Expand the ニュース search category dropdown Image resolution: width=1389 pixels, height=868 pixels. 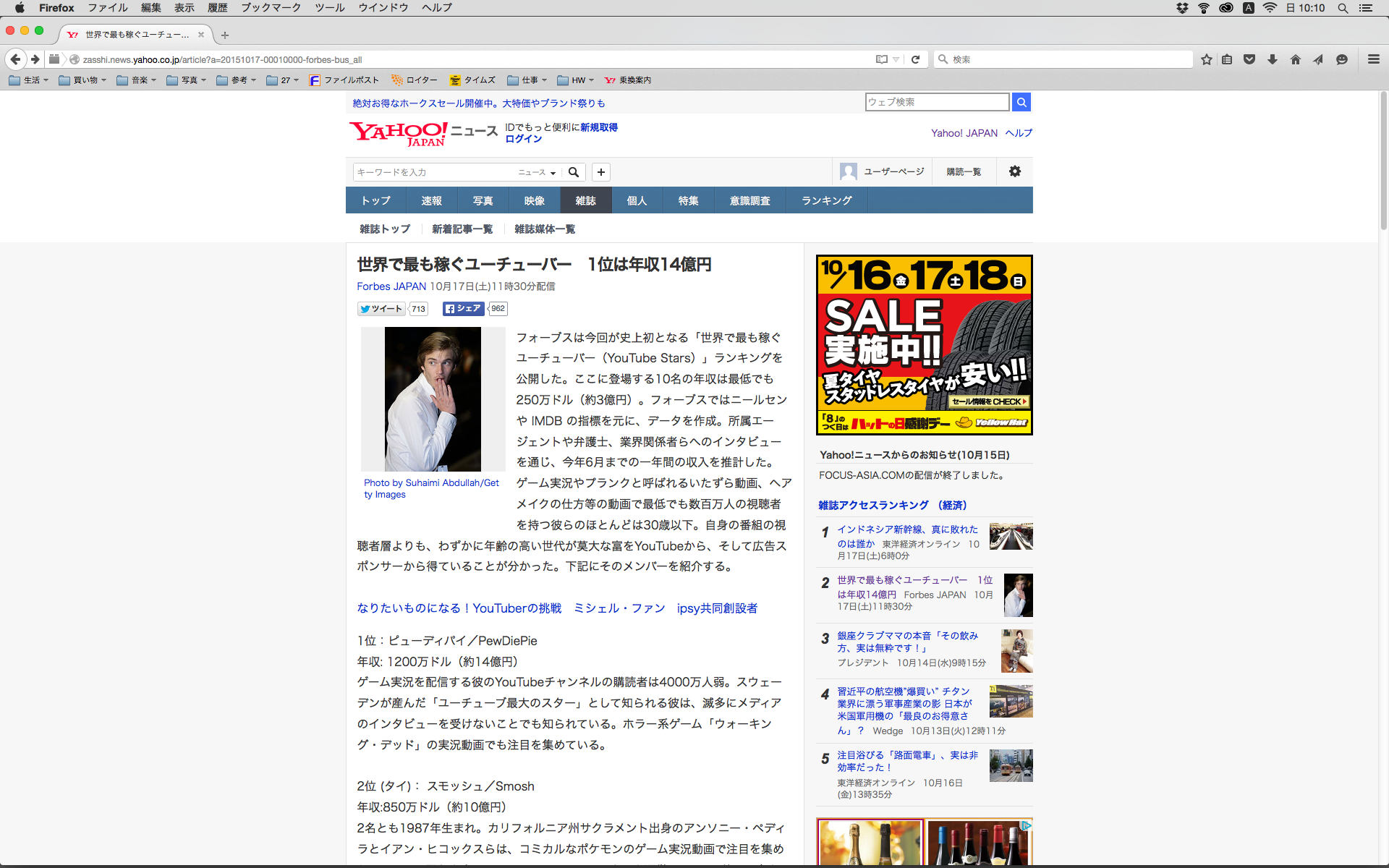537,172
